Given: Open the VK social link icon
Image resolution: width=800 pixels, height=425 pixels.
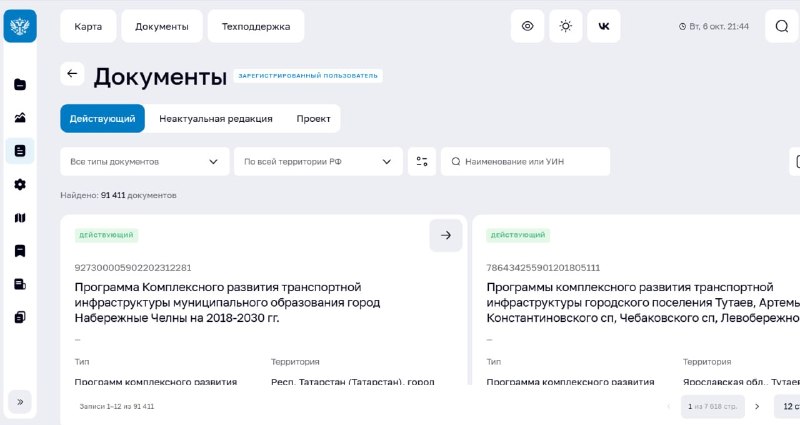Looking at the screenshot, I should coord(604,26).
